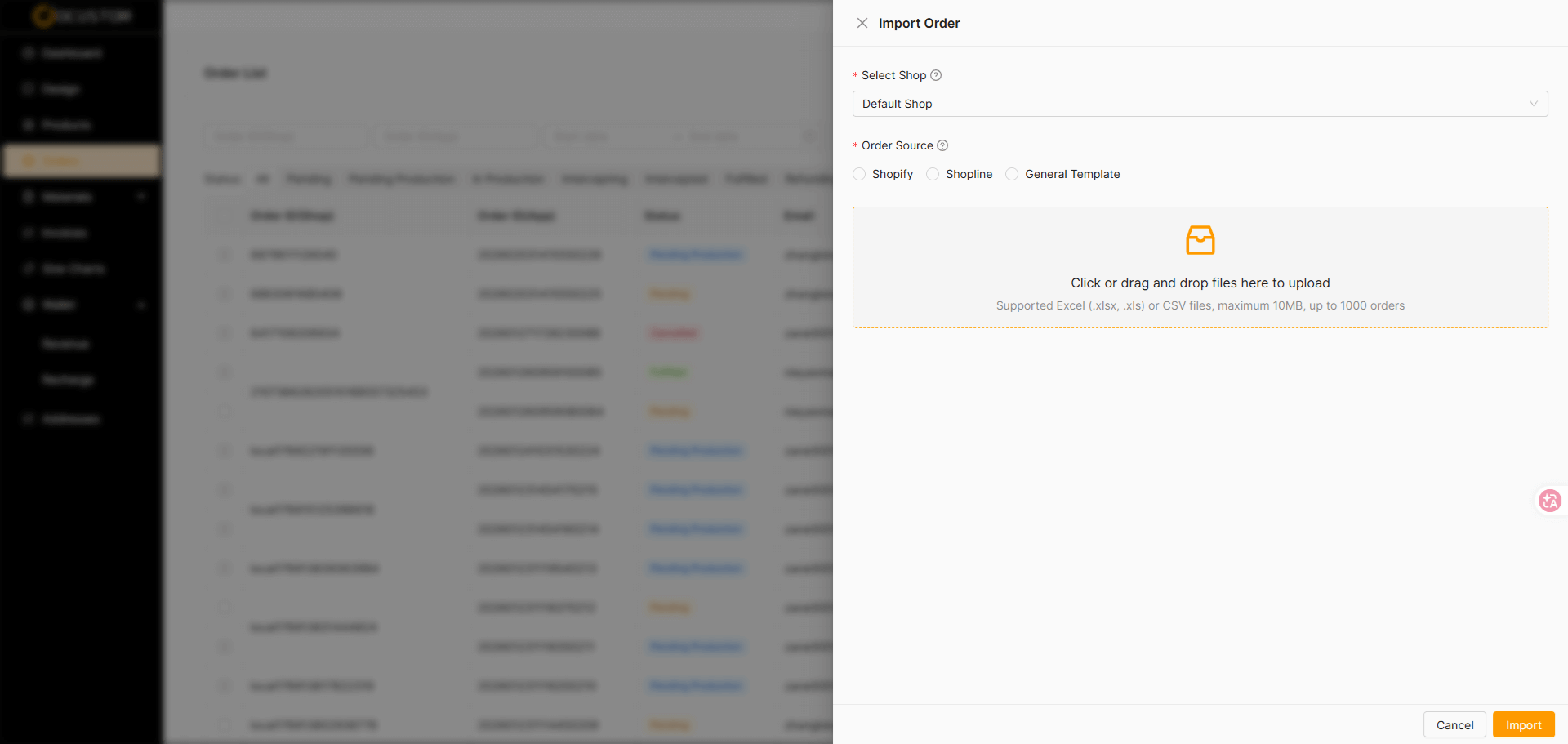Open the pink translate floating widget

point(1549,501)
